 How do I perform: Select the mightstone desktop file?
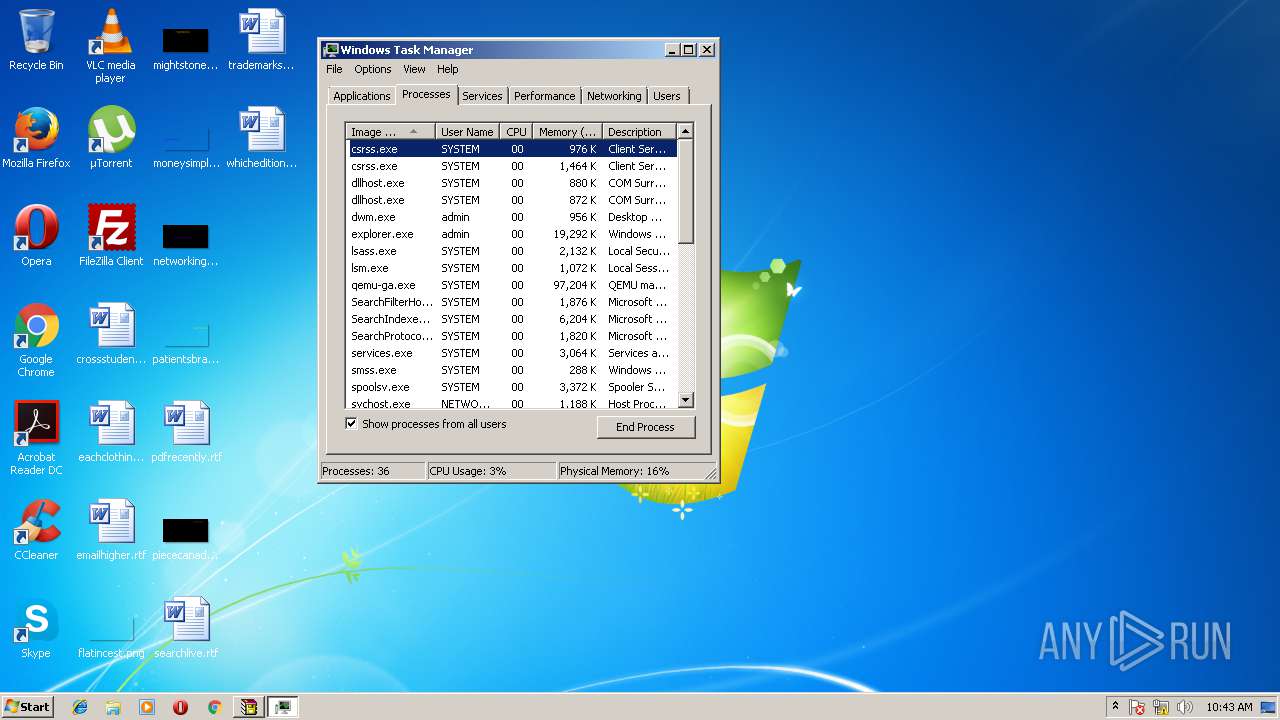pos(186,46)
